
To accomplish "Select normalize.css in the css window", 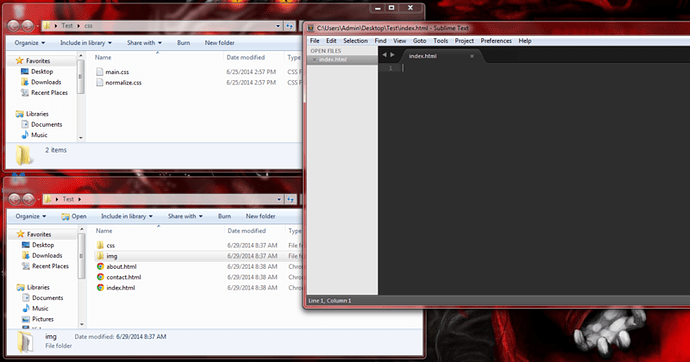I will click(x=123, y=83).
